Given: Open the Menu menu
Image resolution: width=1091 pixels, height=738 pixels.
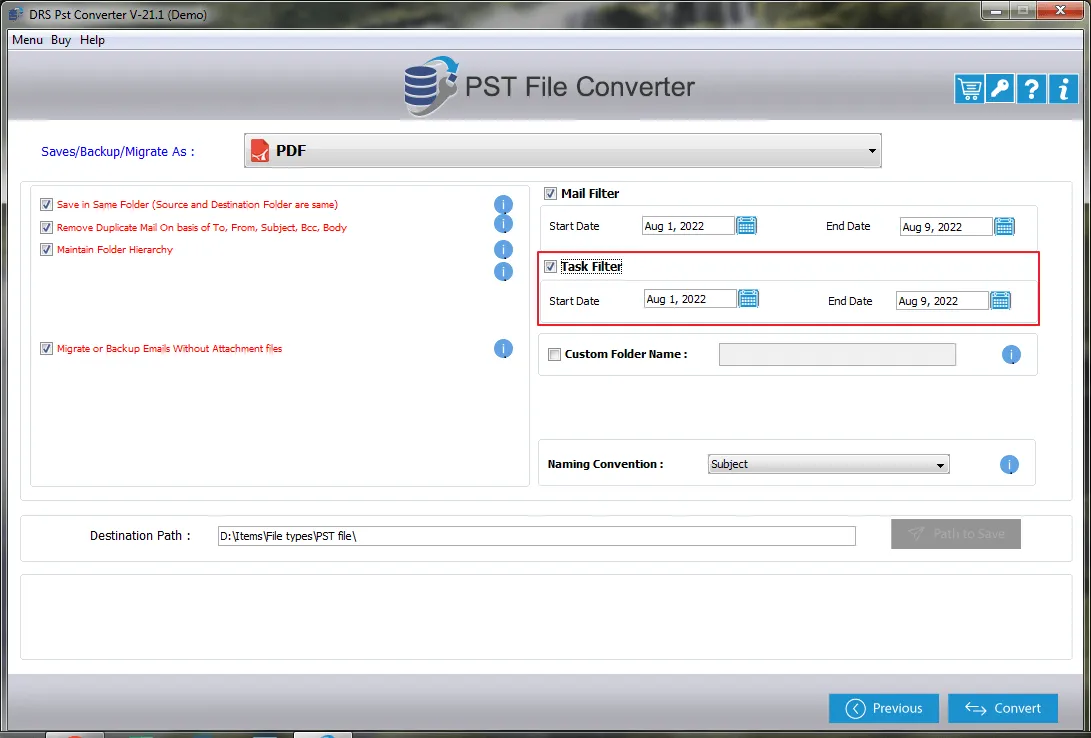Looking at the screenshot, I should coord(27,40).
